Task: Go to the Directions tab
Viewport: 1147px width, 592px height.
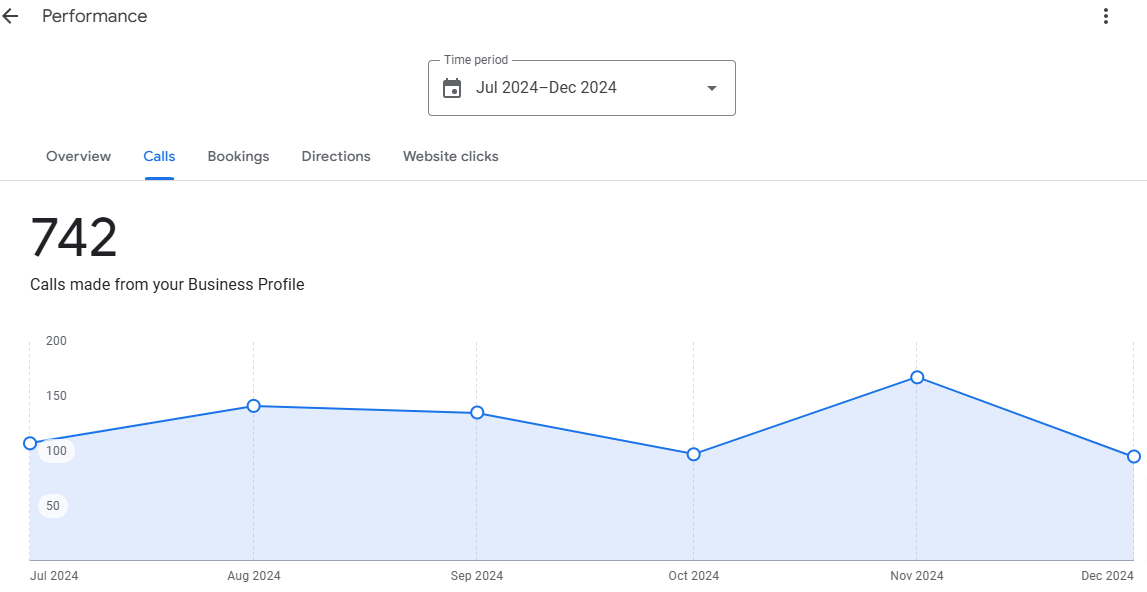Action: 336,156
